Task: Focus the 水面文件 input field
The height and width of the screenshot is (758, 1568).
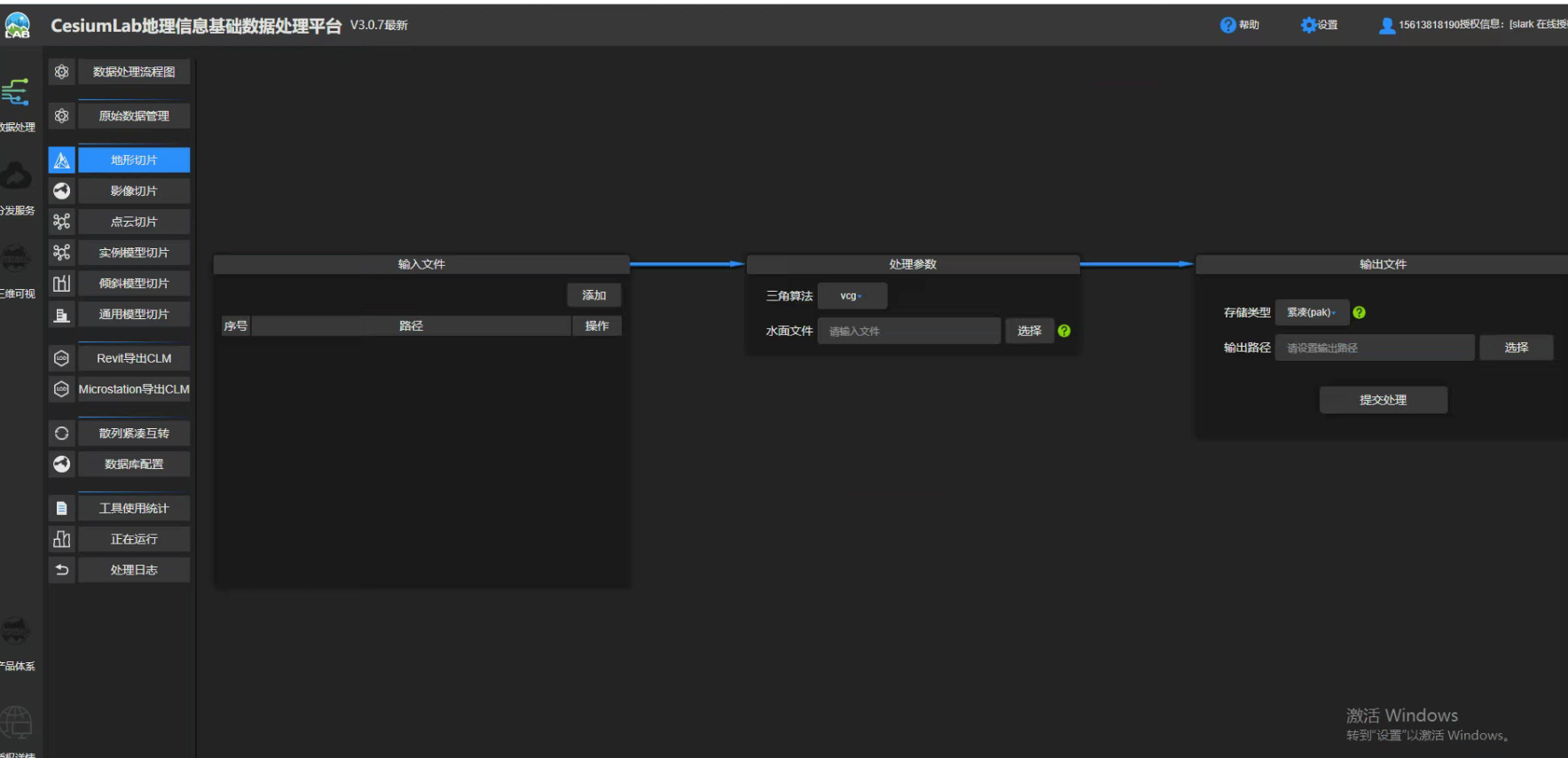Action: click(x=909, y=331)
